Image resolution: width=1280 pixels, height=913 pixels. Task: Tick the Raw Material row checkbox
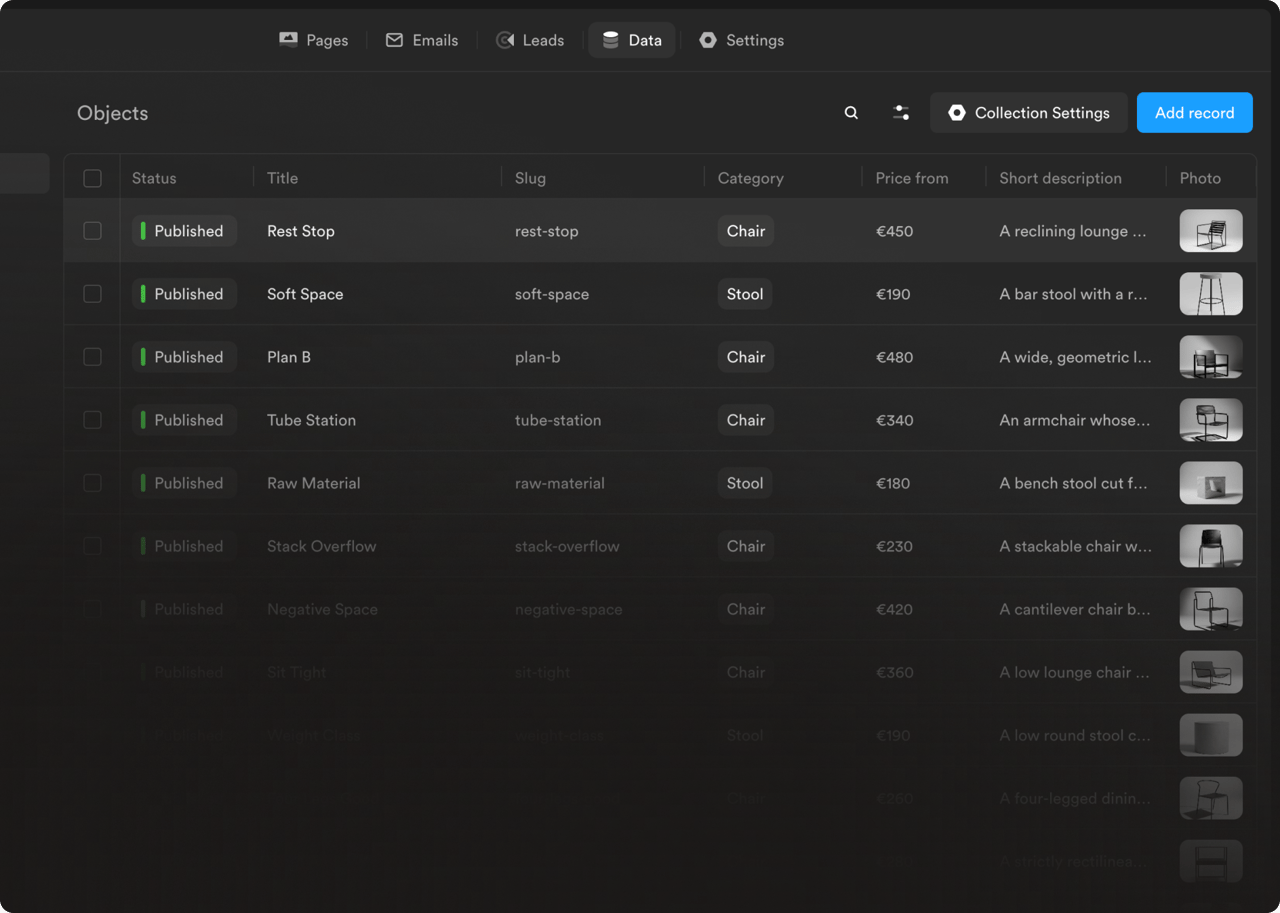coord(92,483)
